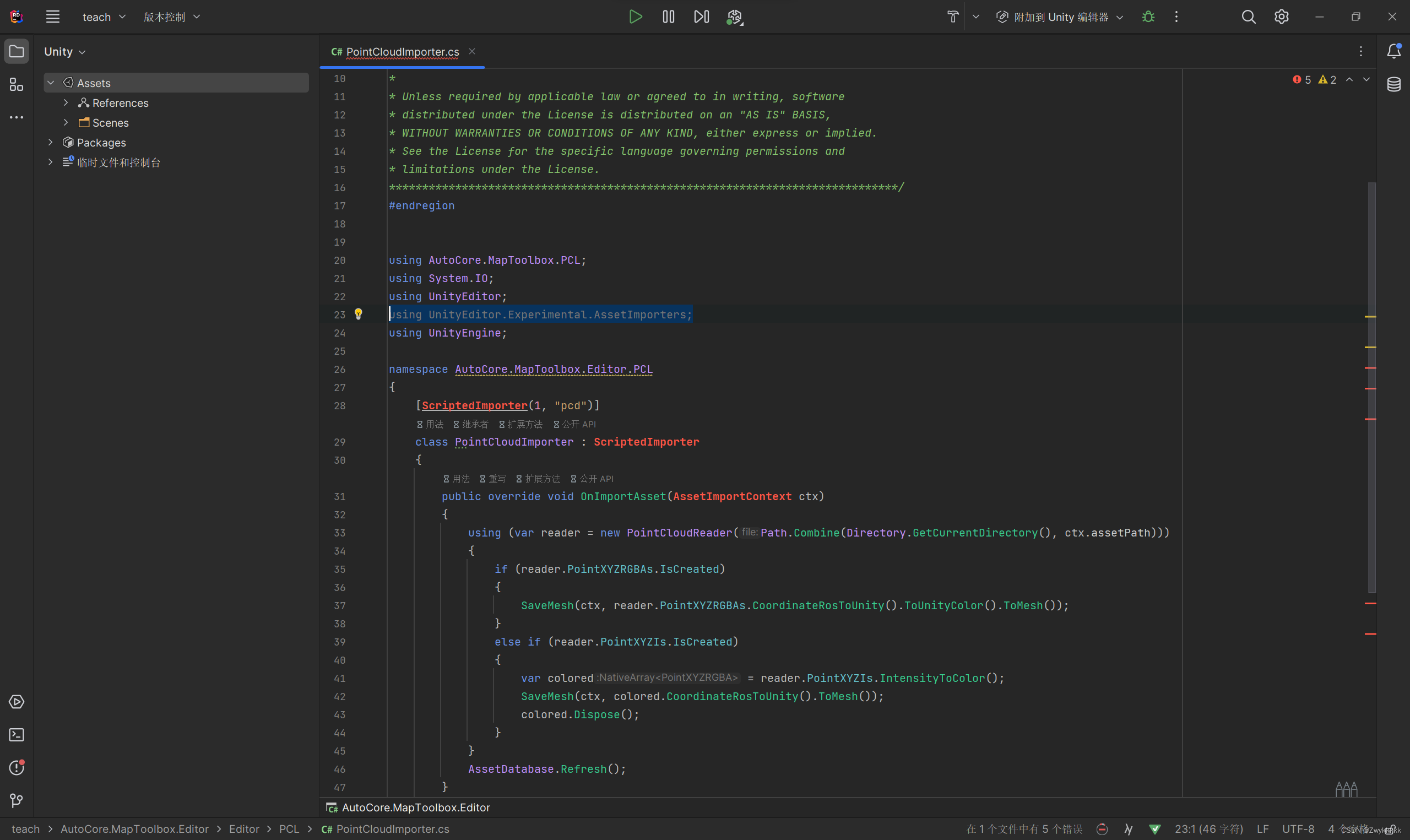Open the 附加到 Unity 编辑器 run configuration
The height and width of the screenshot is (840, 1410).
(x=1060, y=17)
